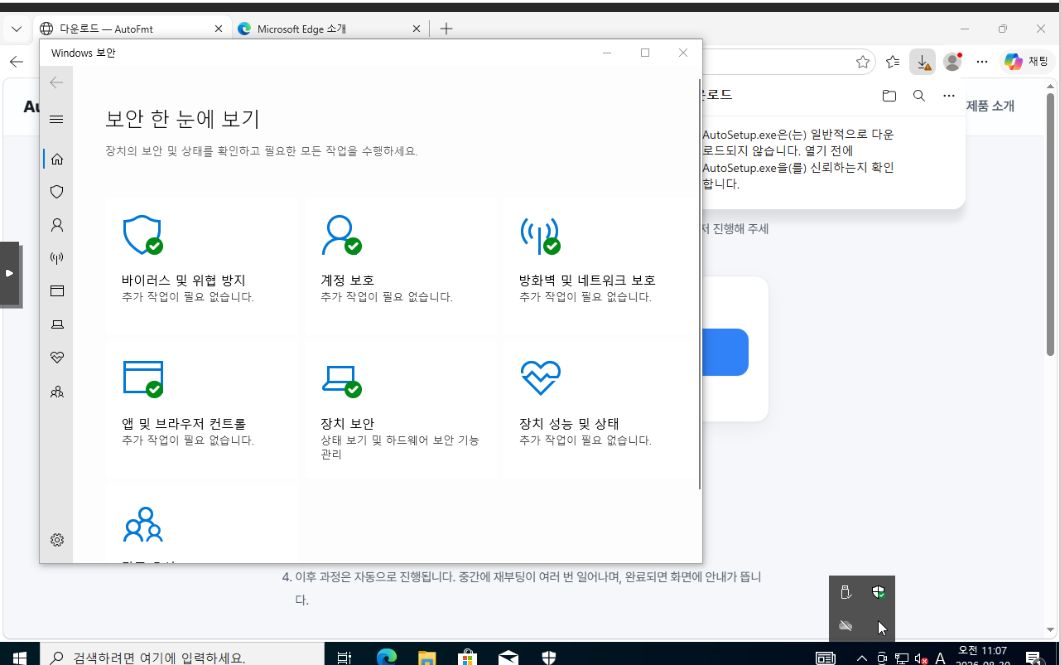Close the Microsoft Edge 소개 tab
The height and width of the screenshot is (665, 1061).
pos(416,28)
